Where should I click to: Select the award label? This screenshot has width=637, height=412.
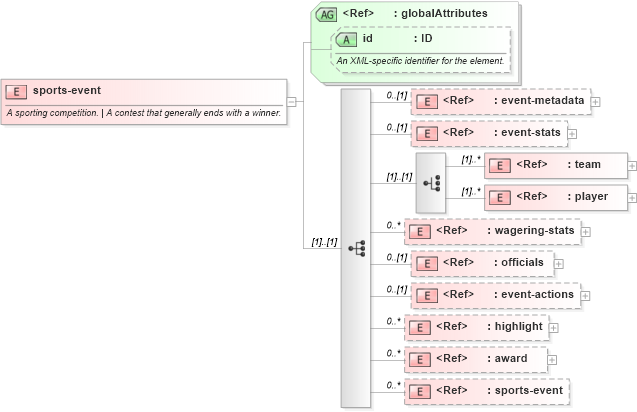coord(511,358)
